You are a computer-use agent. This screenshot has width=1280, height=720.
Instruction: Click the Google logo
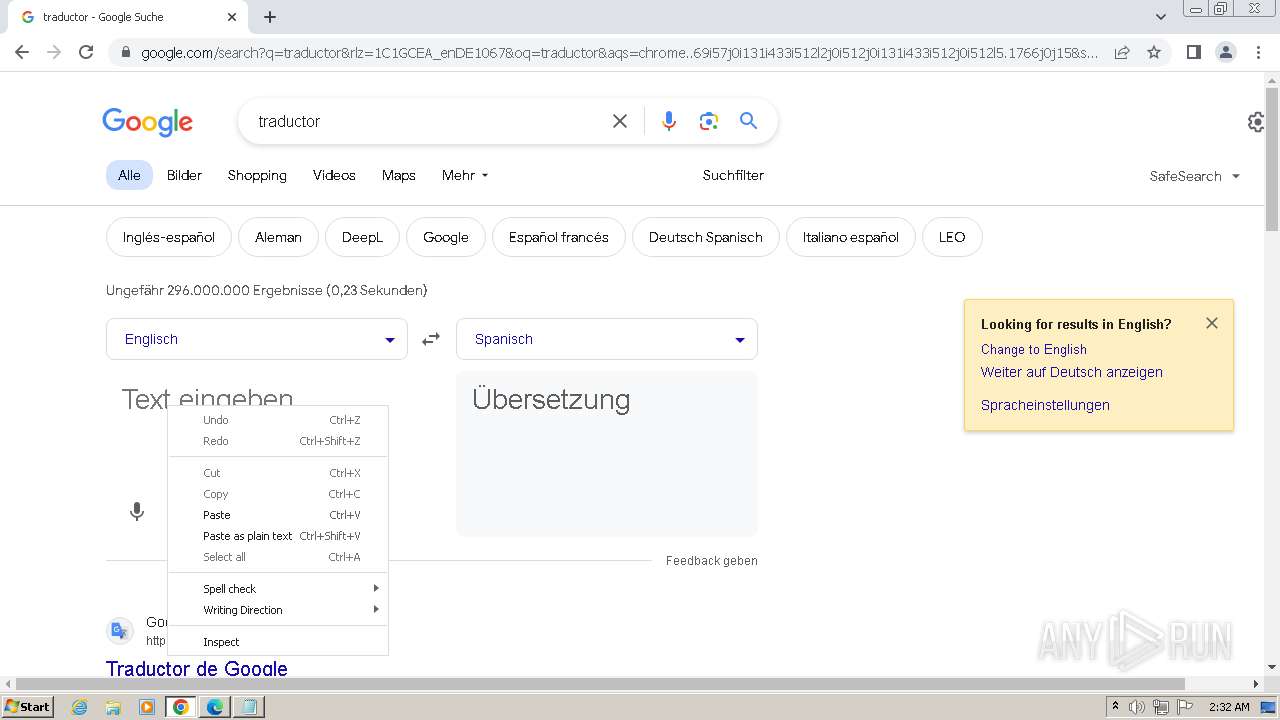tap(148, 122)
